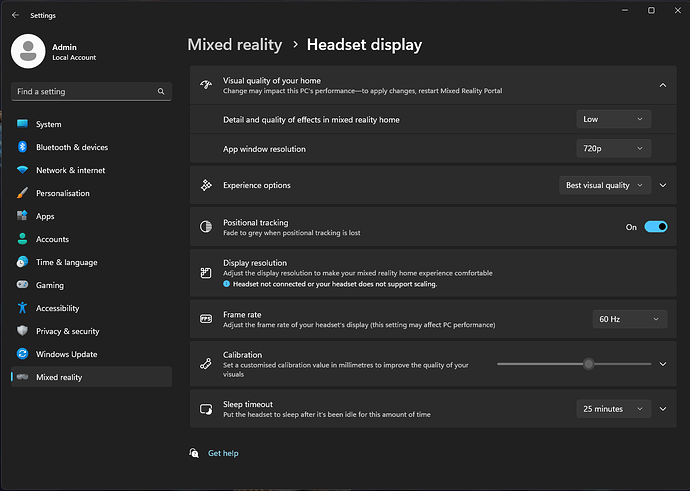This screenshot has width=690, height=491.
Task: Click the Visual quality gauge icon
Action: point(206,85)
